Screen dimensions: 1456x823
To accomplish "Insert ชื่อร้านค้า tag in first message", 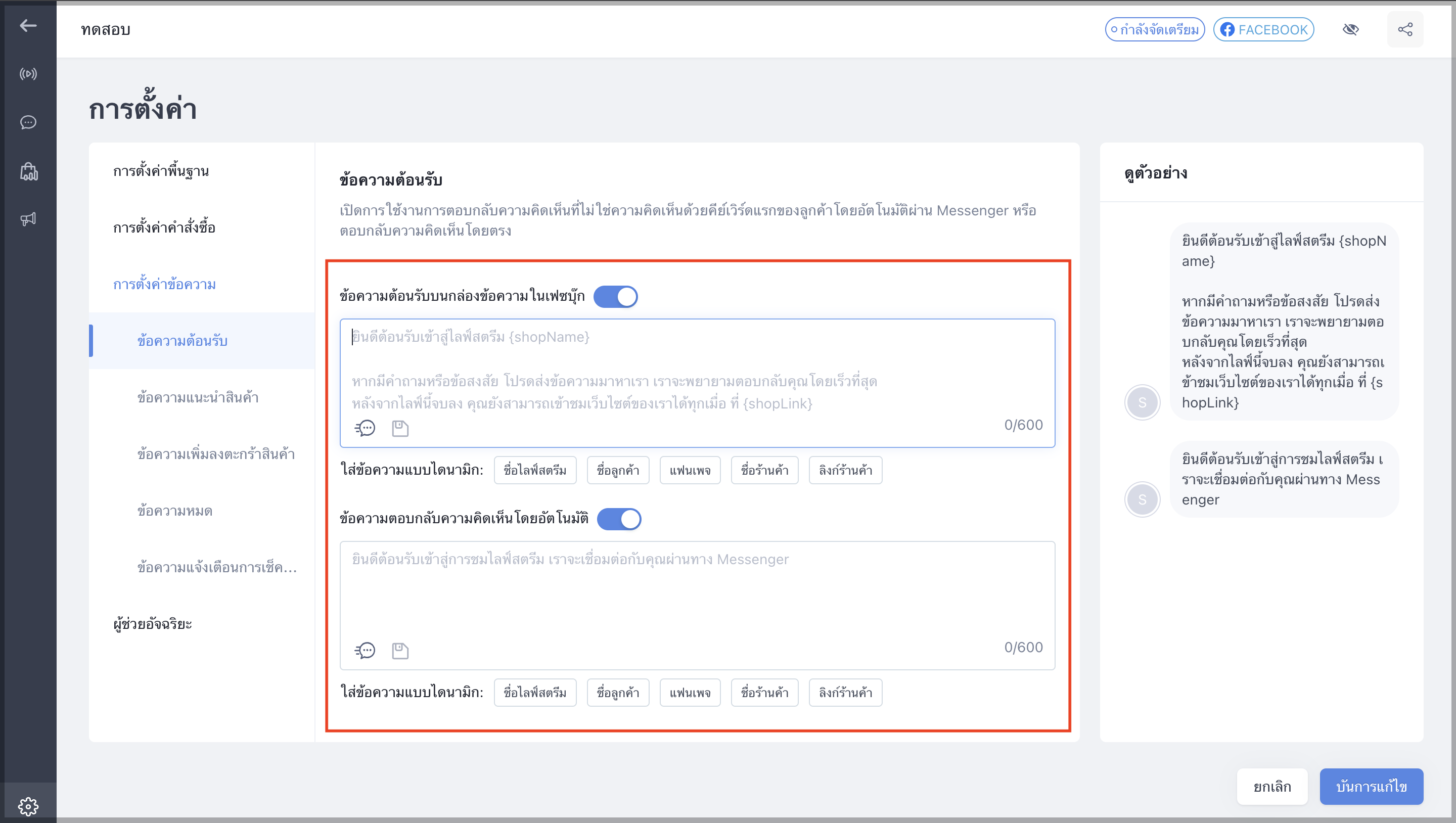I will [765, 470].
